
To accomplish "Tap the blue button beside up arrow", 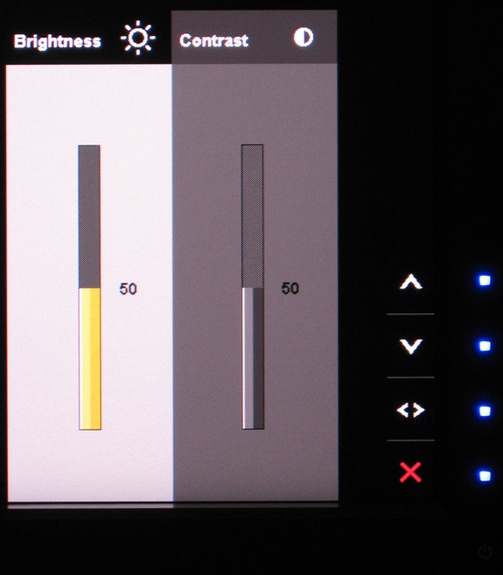I will [x=485, y=281].
